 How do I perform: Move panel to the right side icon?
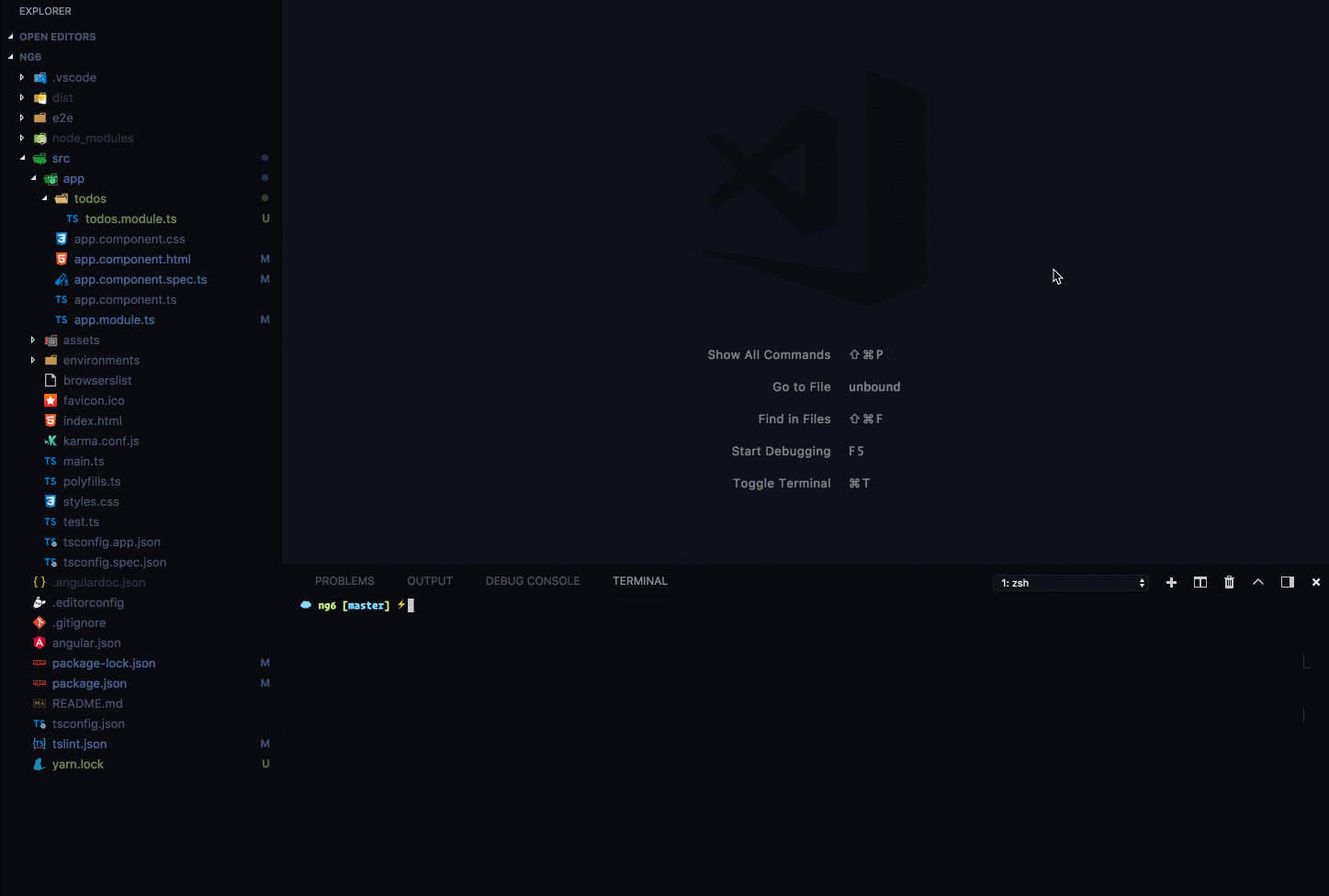click(1288, 582)
